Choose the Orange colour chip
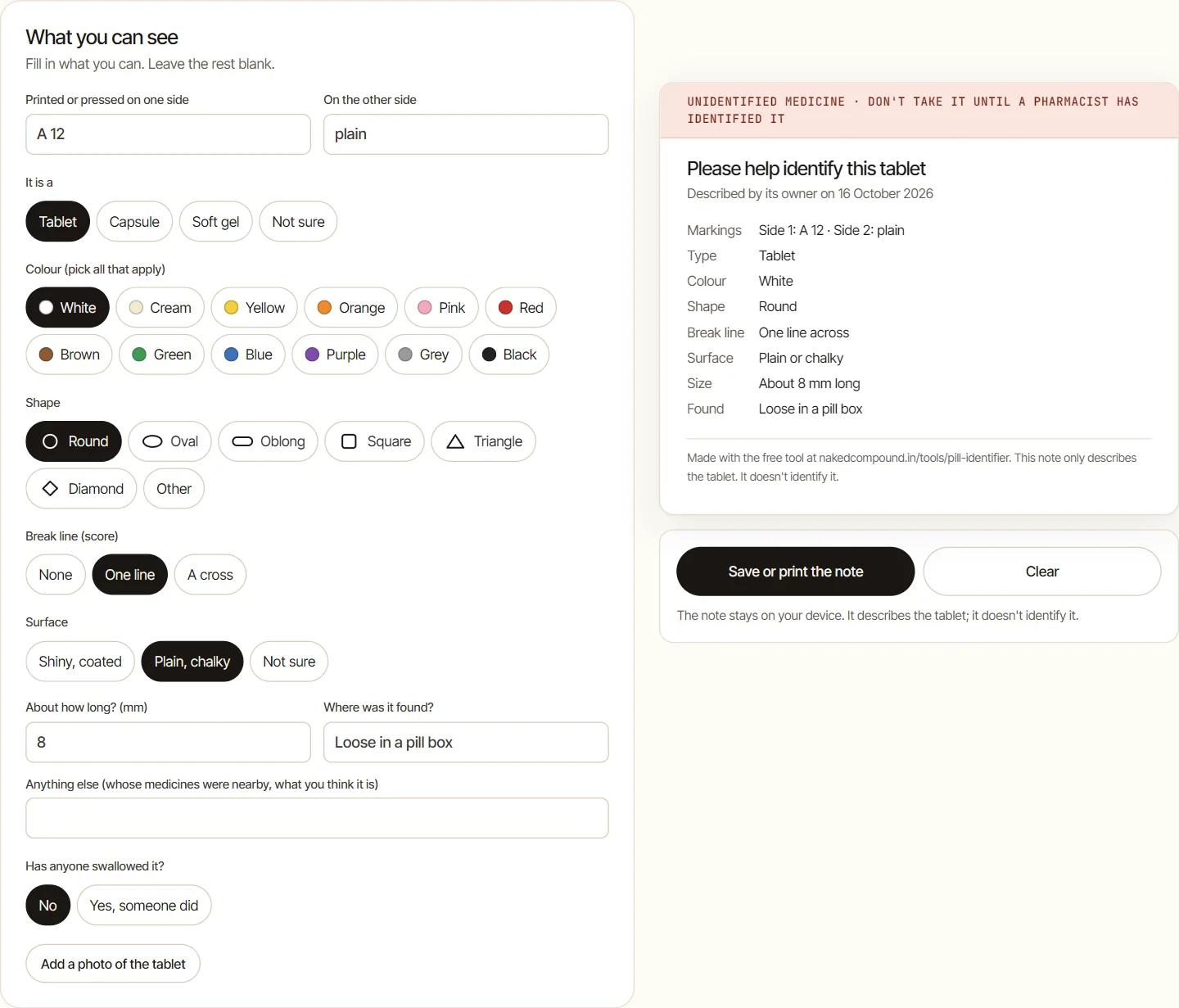Image resolution: width=1179 pixels, height=1008 pixels. [350, 308]
